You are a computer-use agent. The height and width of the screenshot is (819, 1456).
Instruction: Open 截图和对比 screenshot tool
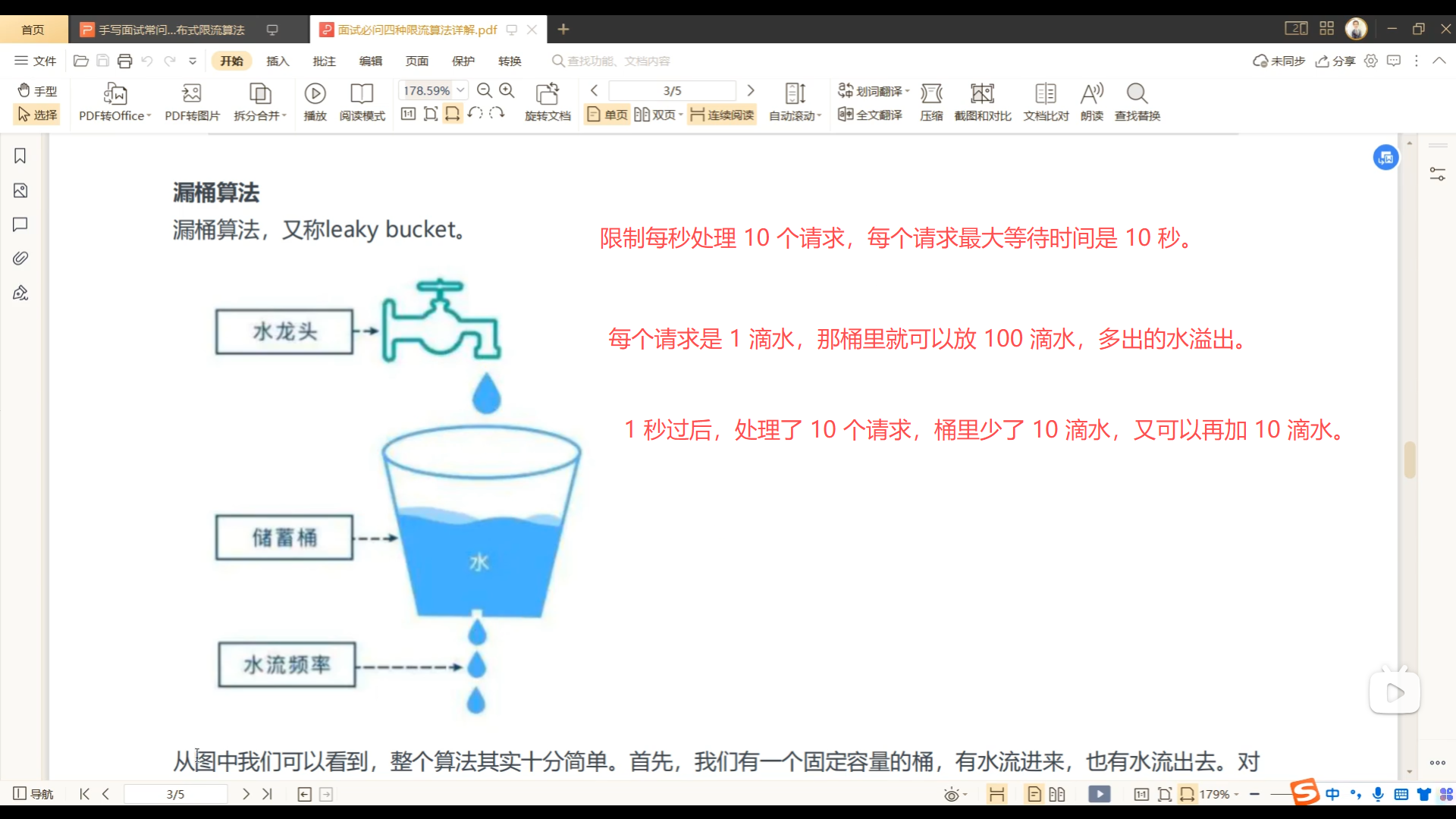tap(982, 94)
